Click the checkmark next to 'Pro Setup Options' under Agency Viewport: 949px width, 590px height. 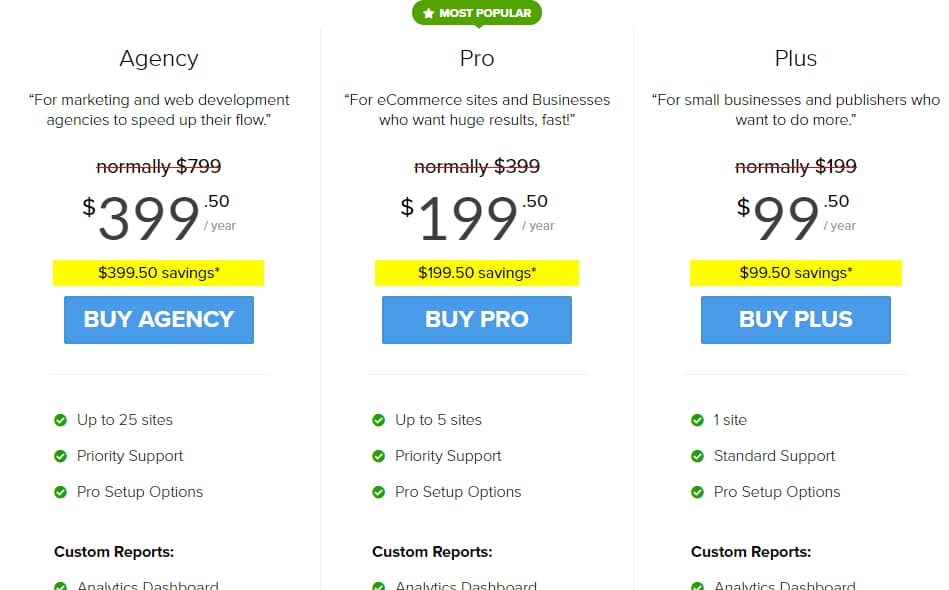(60, 492)
